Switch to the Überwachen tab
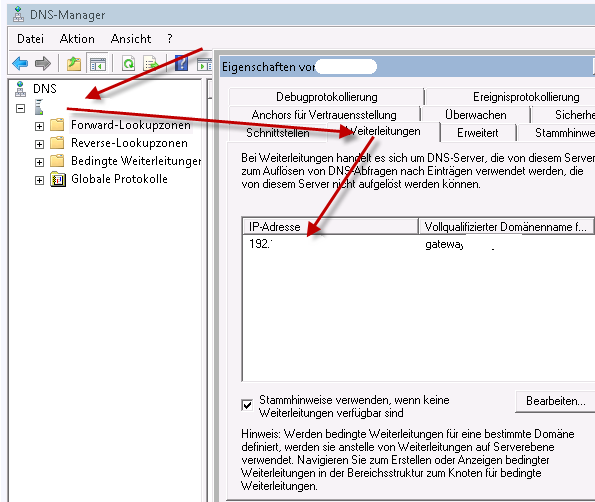This screenshot has width=595, height=502. (x=475, y=115)
